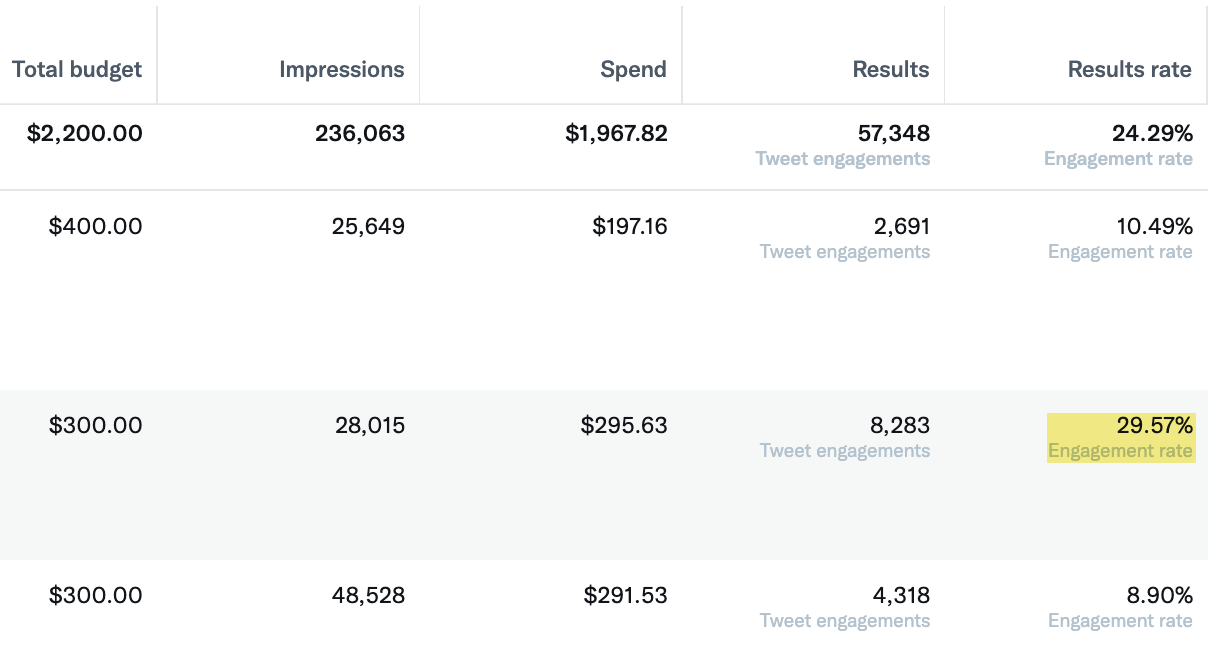
Task: Select the 2,691 Tweet engagements result
Action: (x=902, y=226)
